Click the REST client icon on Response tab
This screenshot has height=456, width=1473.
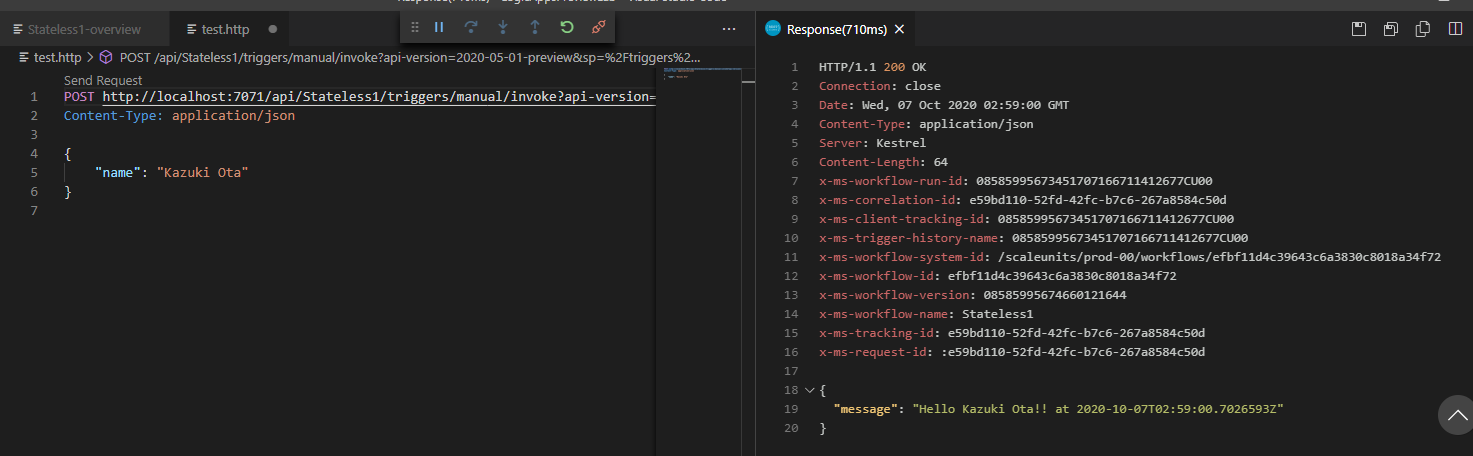tap(772, 29)
